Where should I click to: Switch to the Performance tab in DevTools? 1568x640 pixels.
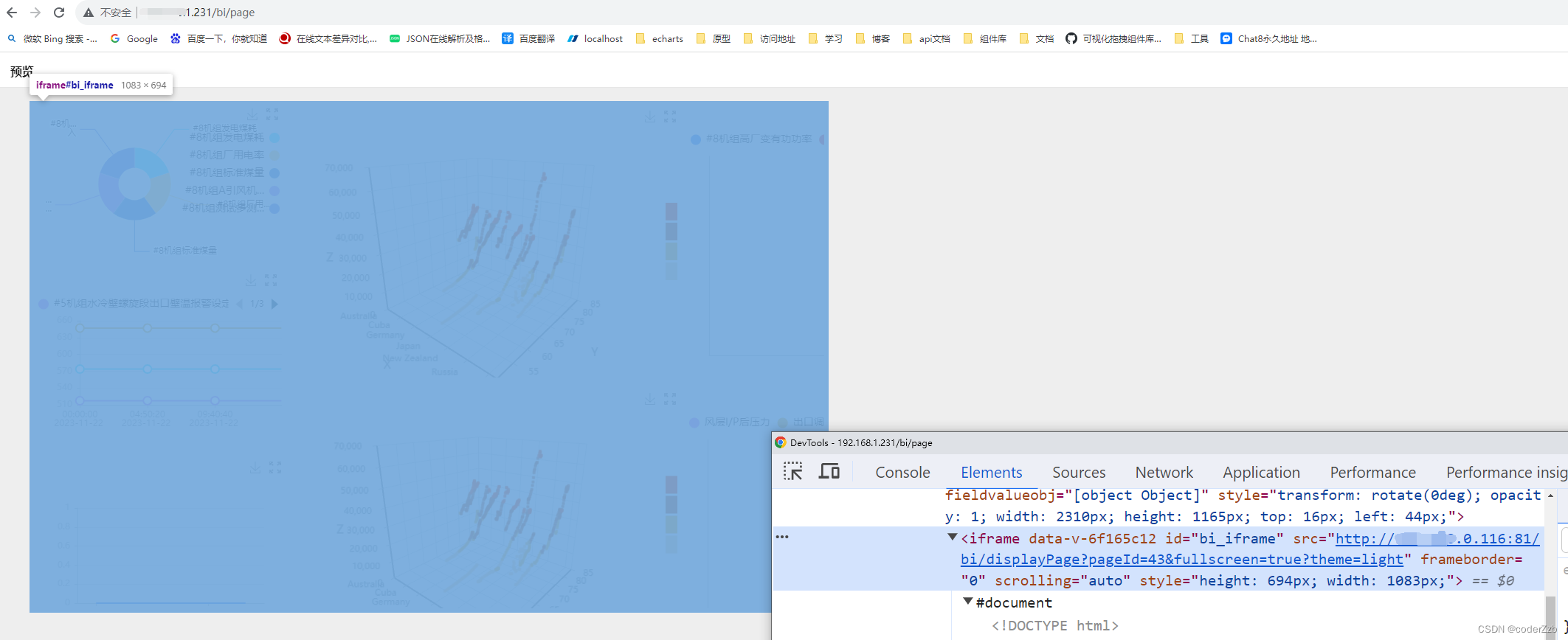1372,473
